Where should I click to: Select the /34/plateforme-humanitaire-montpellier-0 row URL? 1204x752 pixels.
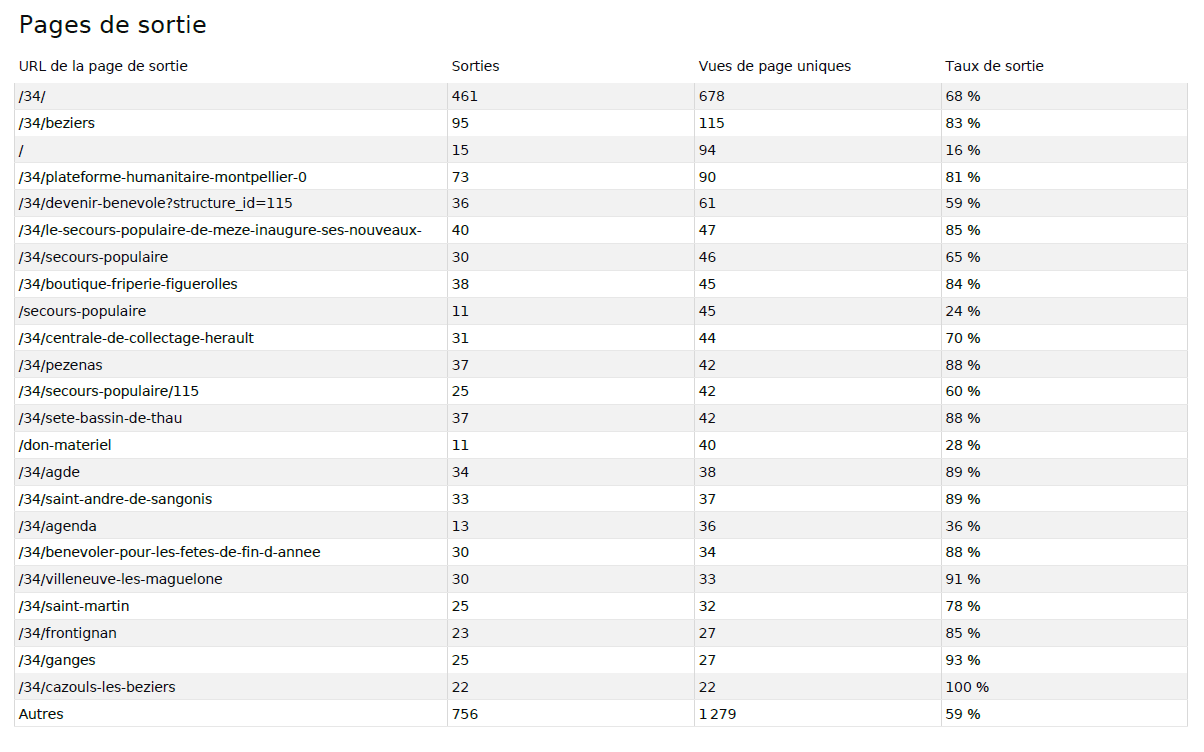point(162,177)
